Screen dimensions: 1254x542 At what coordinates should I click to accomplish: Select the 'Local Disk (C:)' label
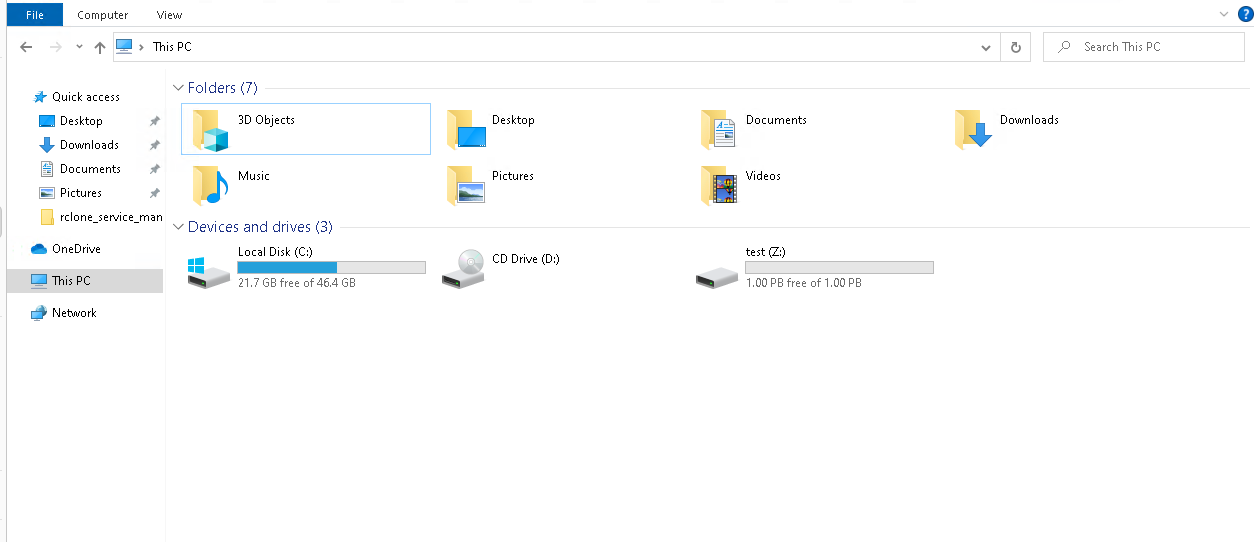[275, 252]
